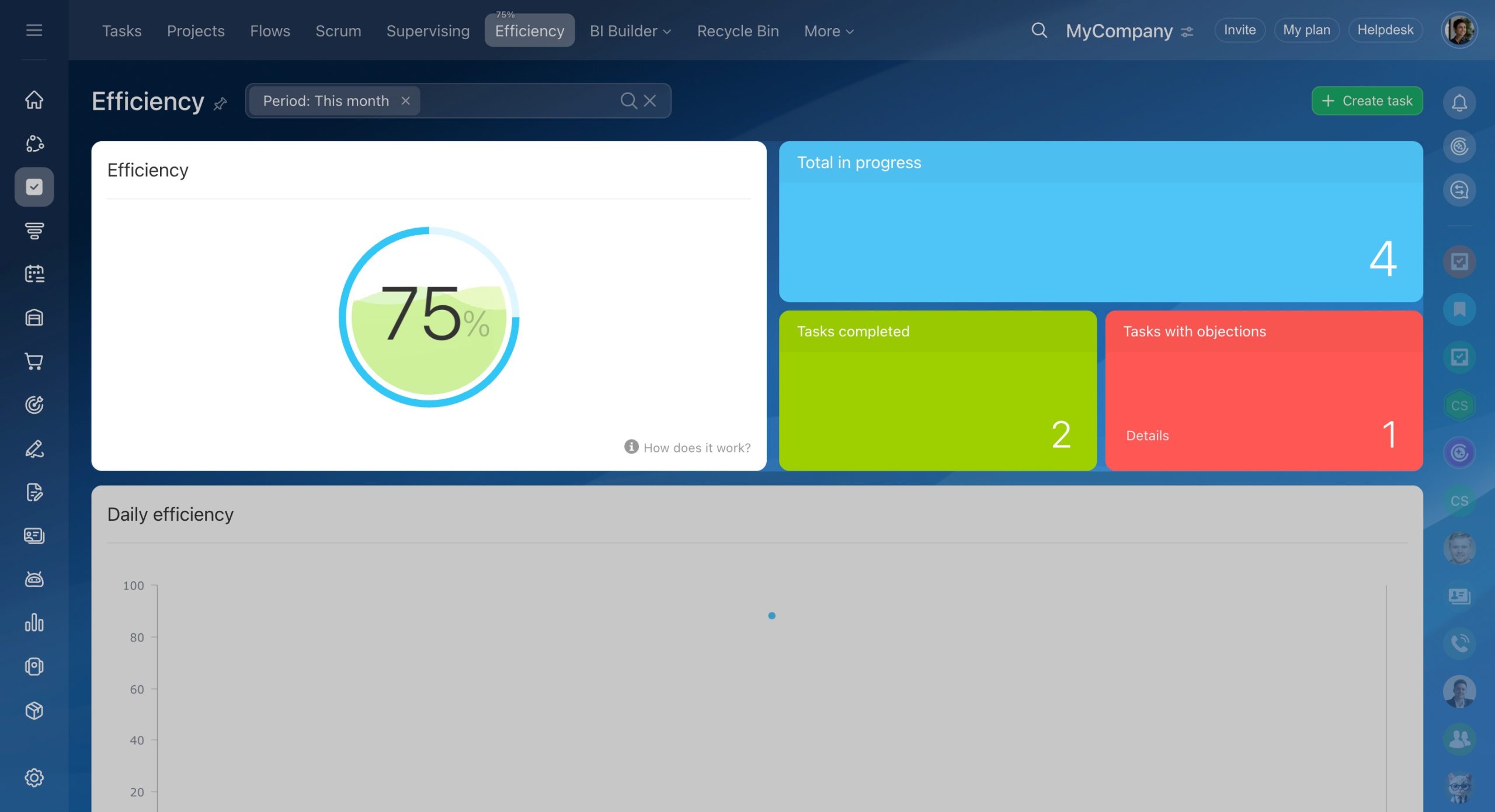Pin the Efficiency page with the pin icon
1495x812 pixels.
pyautogui.click(x=220, y=104)
